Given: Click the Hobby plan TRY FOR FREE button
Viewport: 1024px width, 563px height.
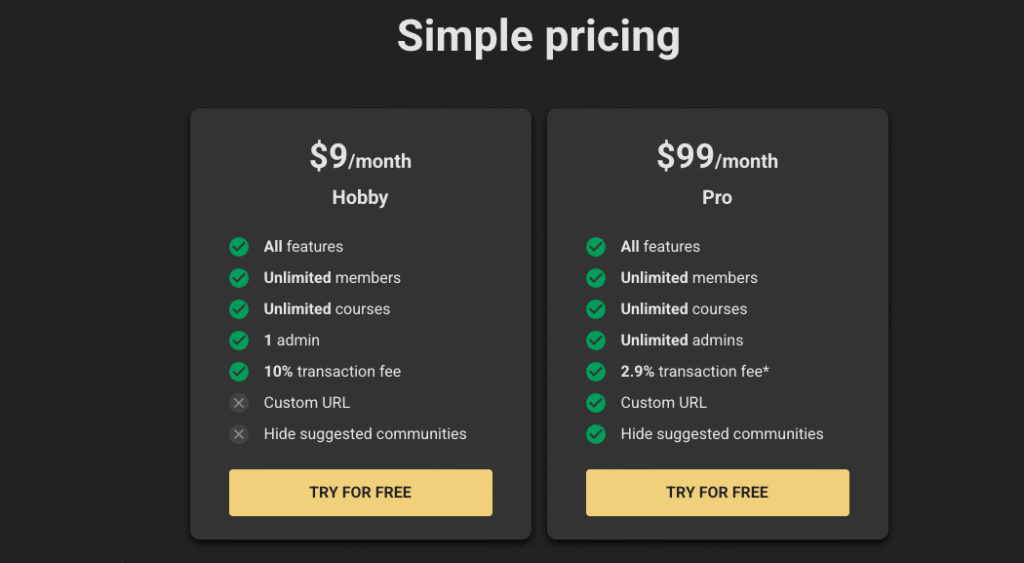Looking at the screenshot, I should [x=360, y=492].
